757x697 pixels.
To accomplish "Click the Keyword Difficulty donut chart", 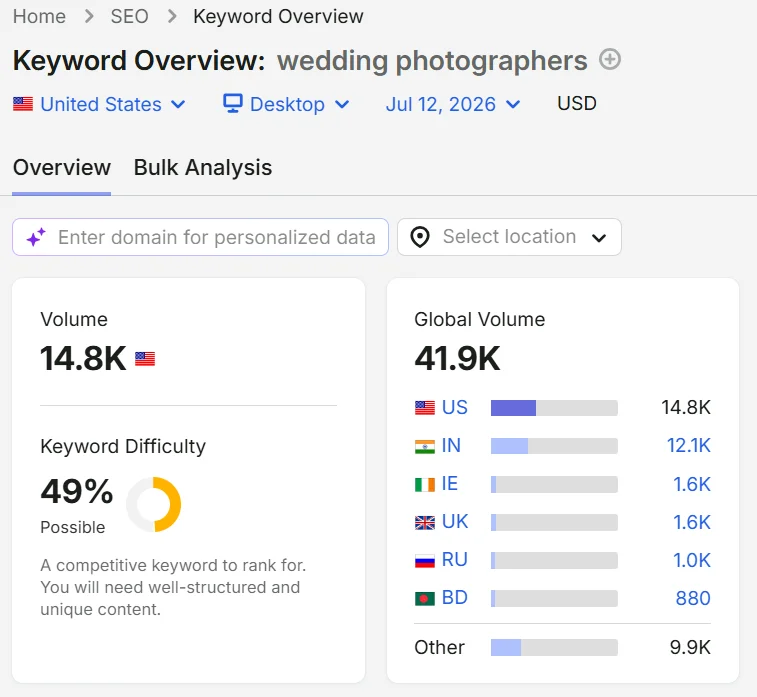I will pos(154,504).
